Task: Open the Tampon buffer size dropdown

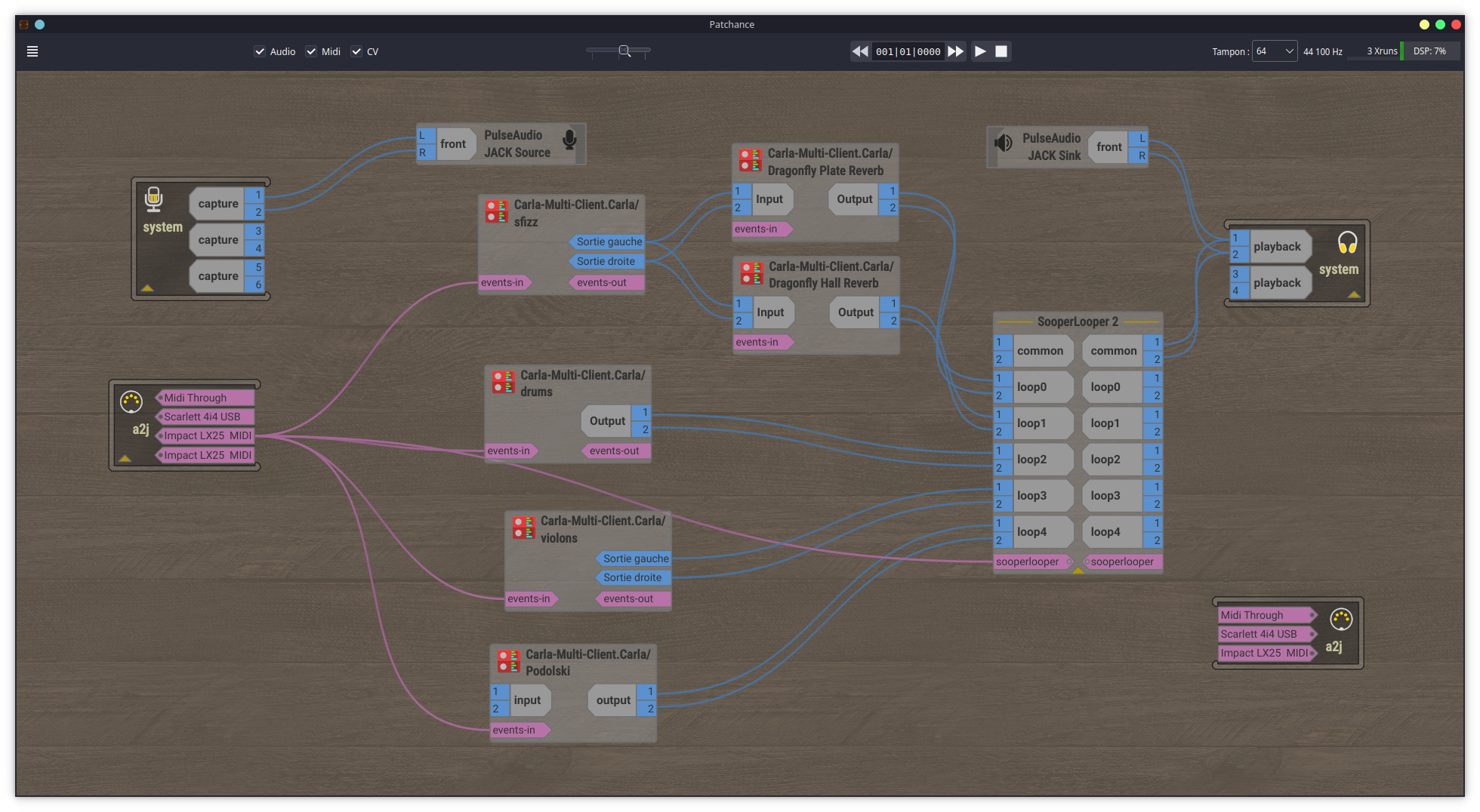Action: [1274, 51]
